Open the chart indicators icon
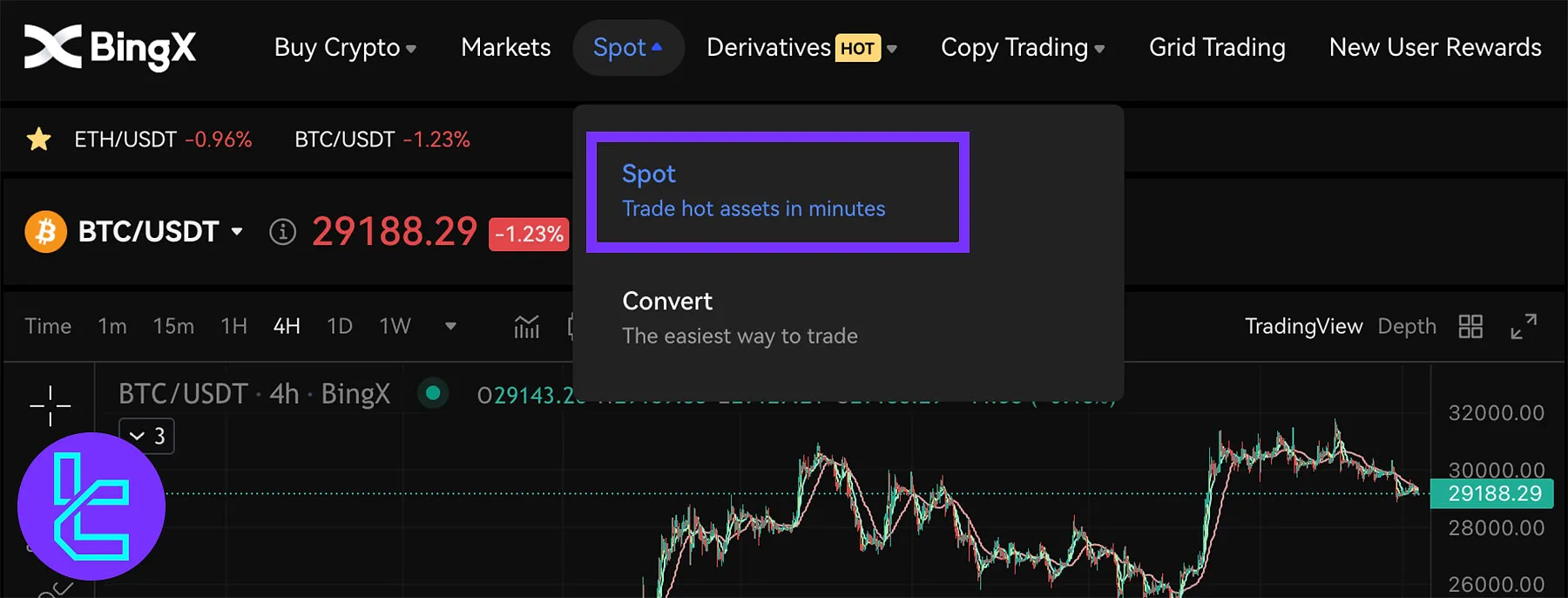1568x598 pixels. coord(526,327)
